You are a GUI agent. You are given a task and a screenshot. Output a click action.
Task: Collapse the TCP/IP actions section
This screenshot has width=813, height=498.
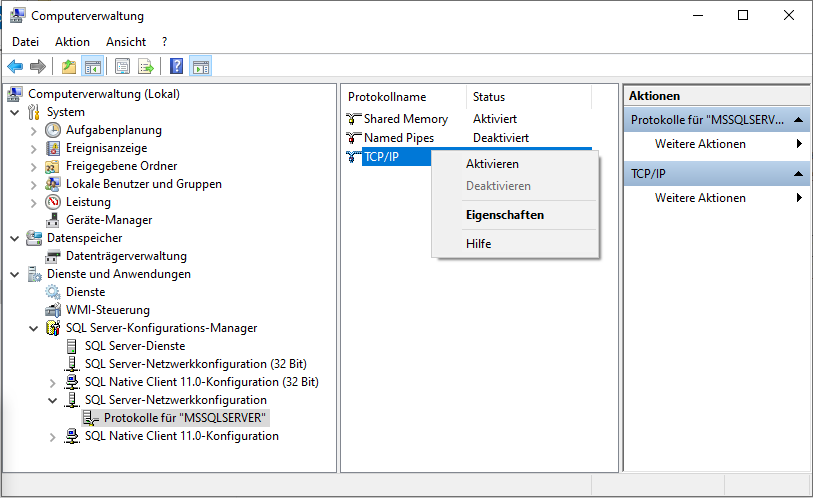coord(799,174)
